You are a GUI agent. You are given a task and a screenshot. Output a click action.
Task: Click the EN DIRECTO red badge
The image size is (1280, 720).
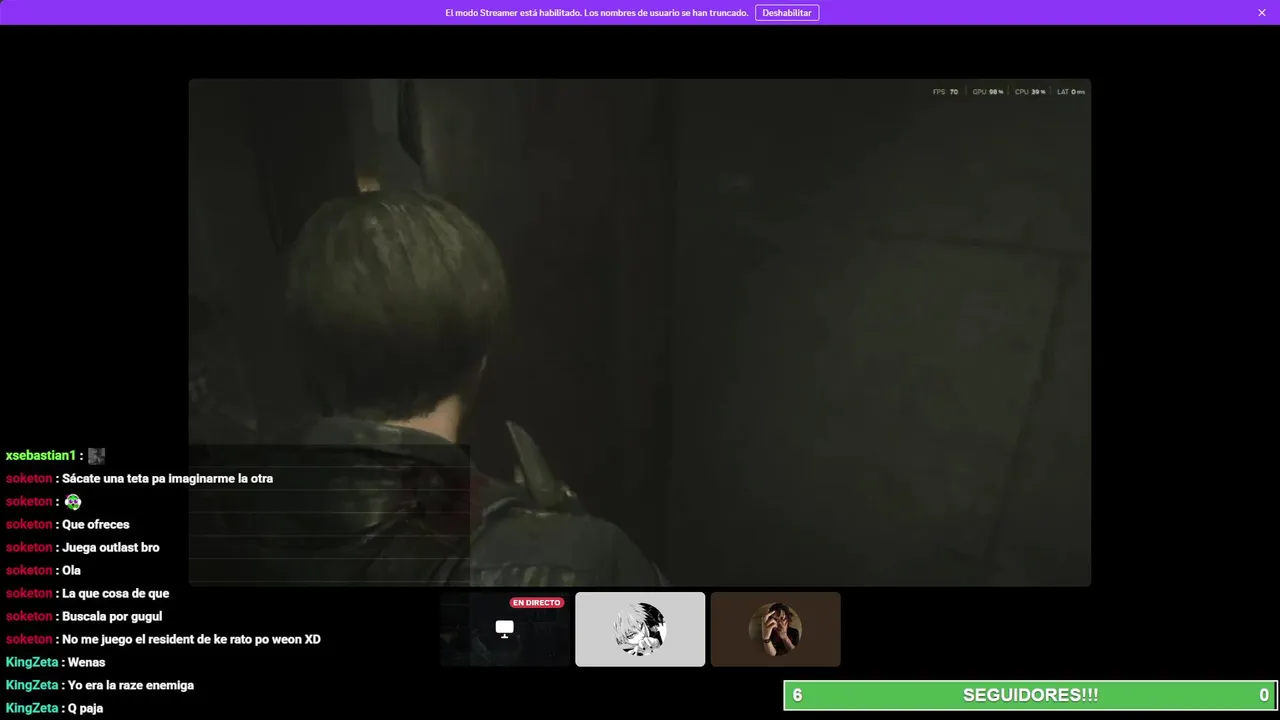tap(536, 603)
